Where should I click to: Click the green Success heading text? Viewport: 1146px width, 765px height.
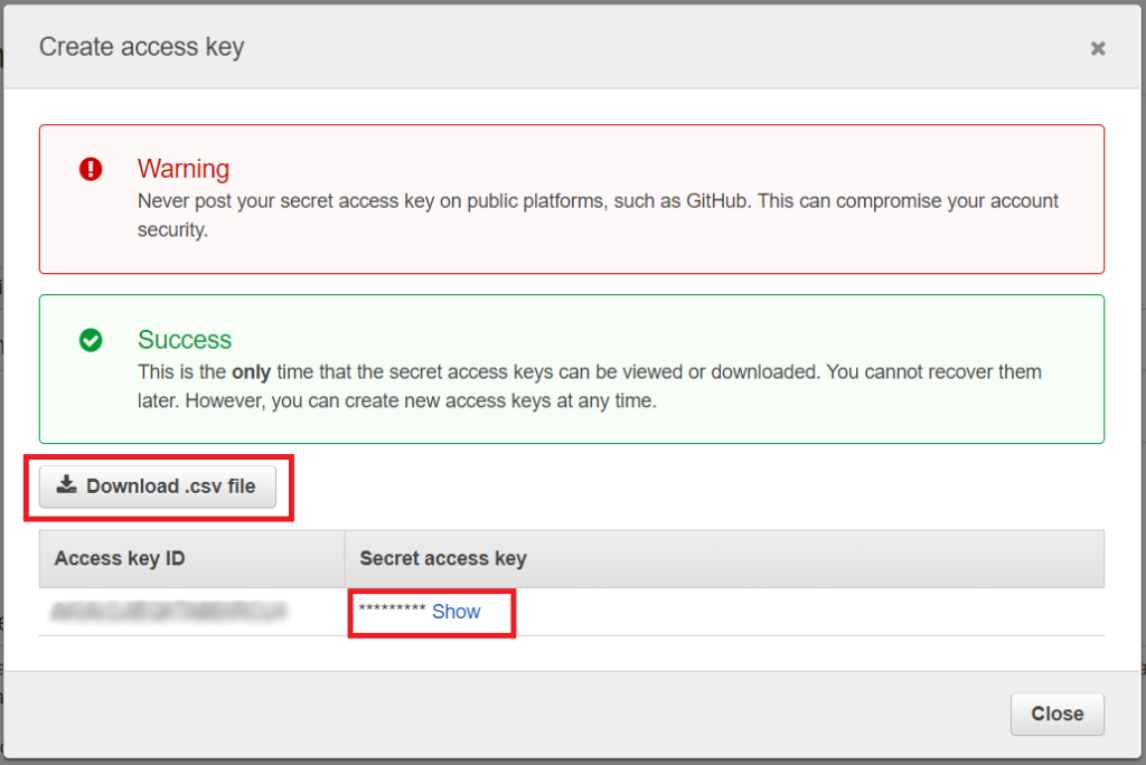pos(184,340)
